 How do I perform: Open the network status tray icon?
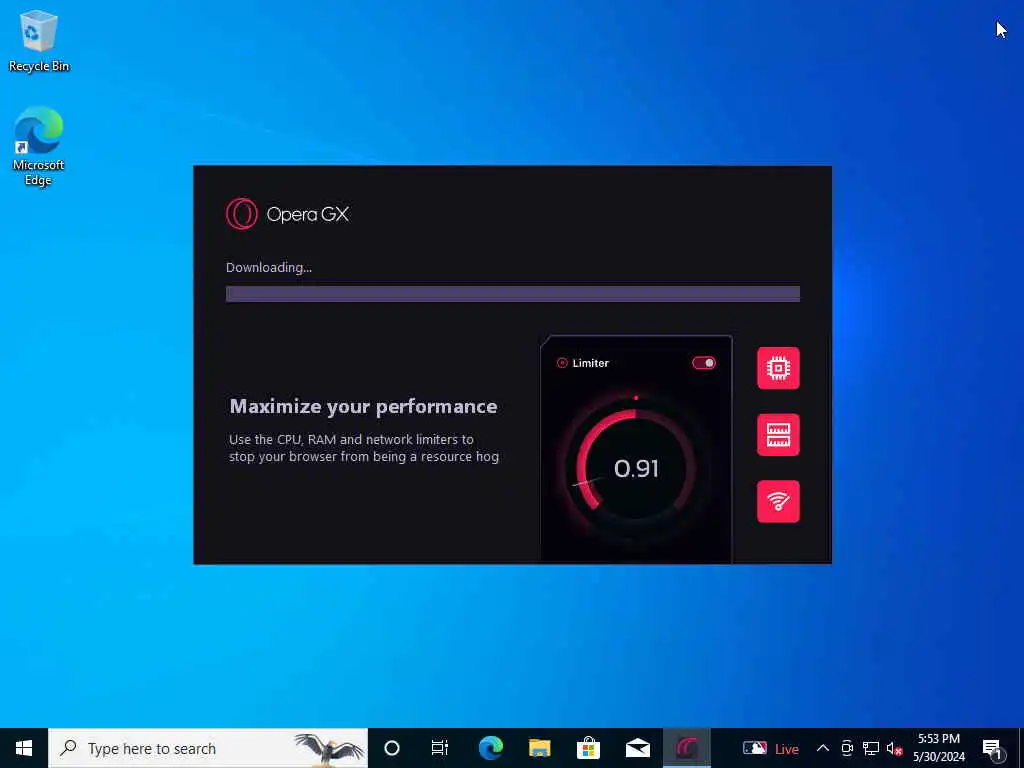coord(871,748)
